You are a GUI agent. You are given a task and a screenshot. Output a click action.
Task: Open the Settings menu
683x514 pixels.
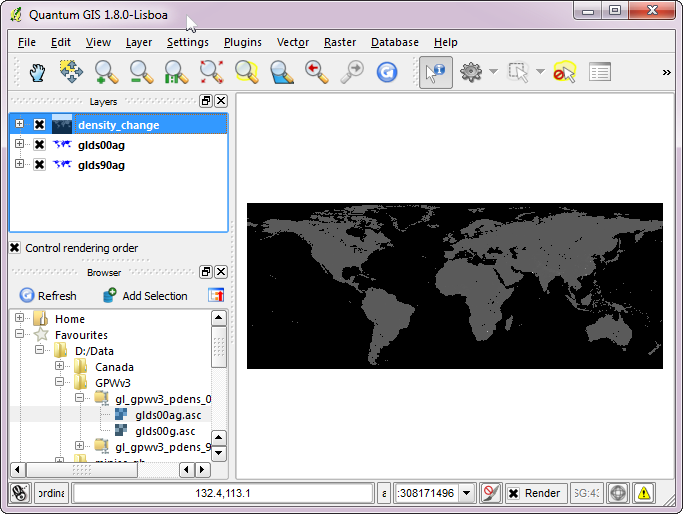(x=188, y=42)
